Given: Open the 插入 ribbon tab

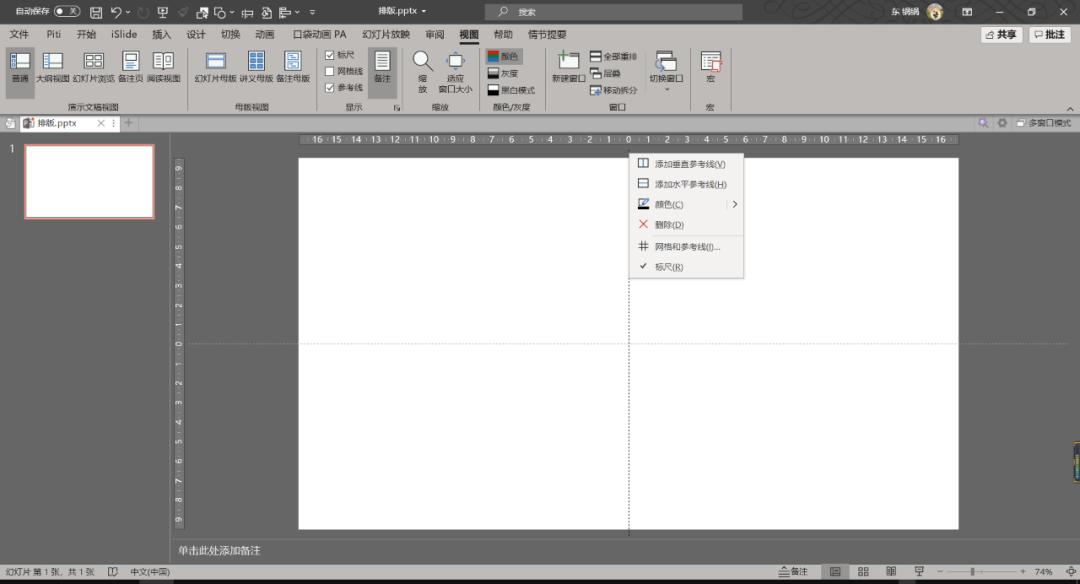Looking at the screenshot, I should (x=161, y=34).
